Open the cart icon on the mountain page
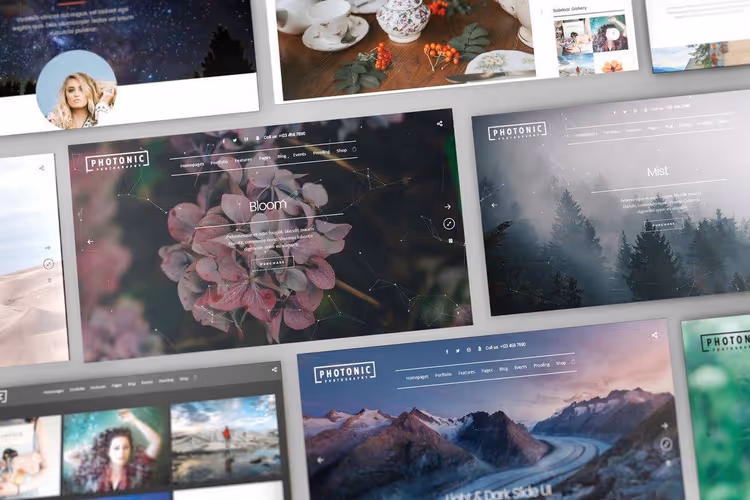This screenshot has height=500, width=750. (x=573, y=361)
